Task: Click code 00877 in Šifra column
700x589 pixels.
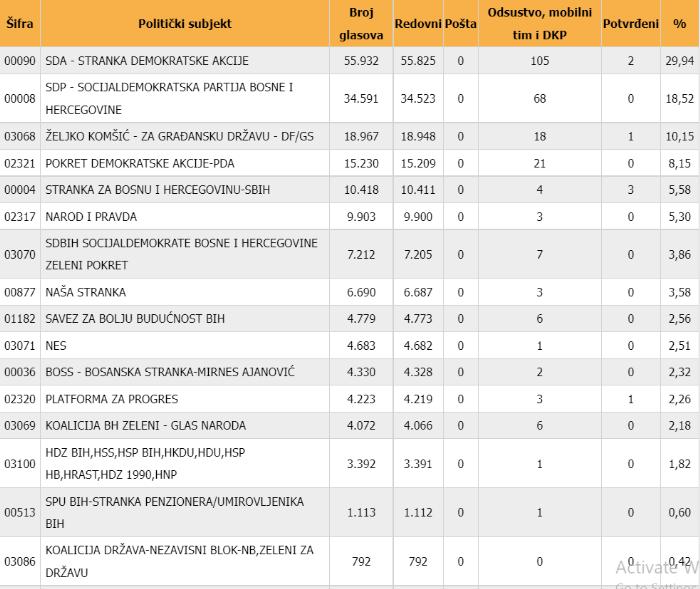Action: tap(20, 292)
